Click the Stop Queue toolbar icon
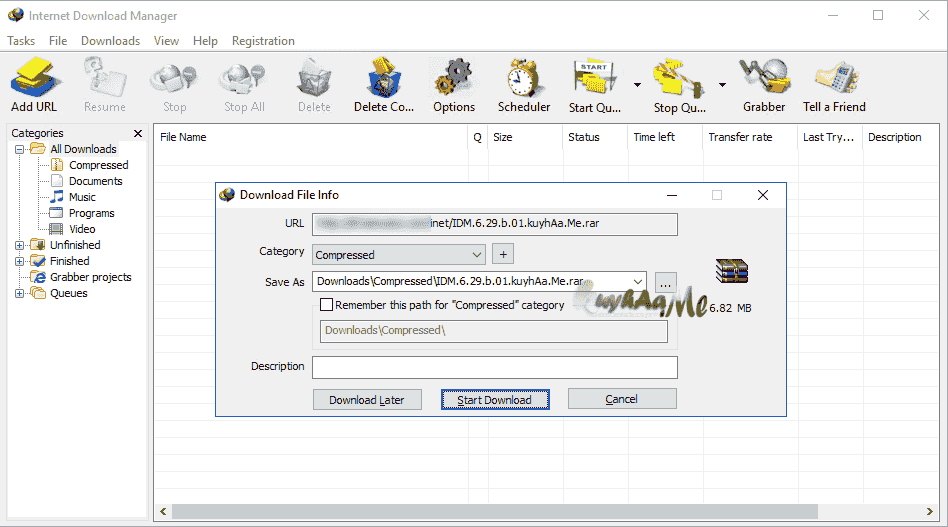 click(680, 85)
